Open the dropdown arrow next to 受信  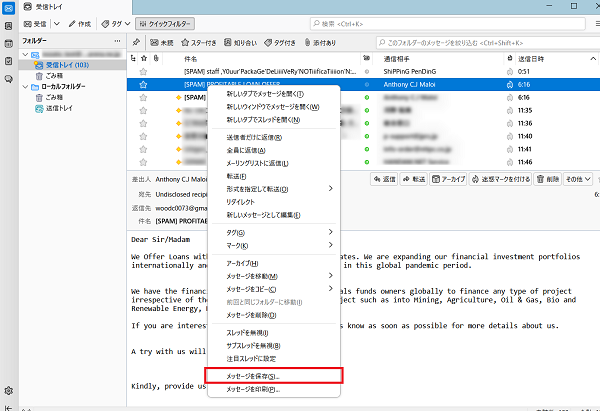point(57,24)
